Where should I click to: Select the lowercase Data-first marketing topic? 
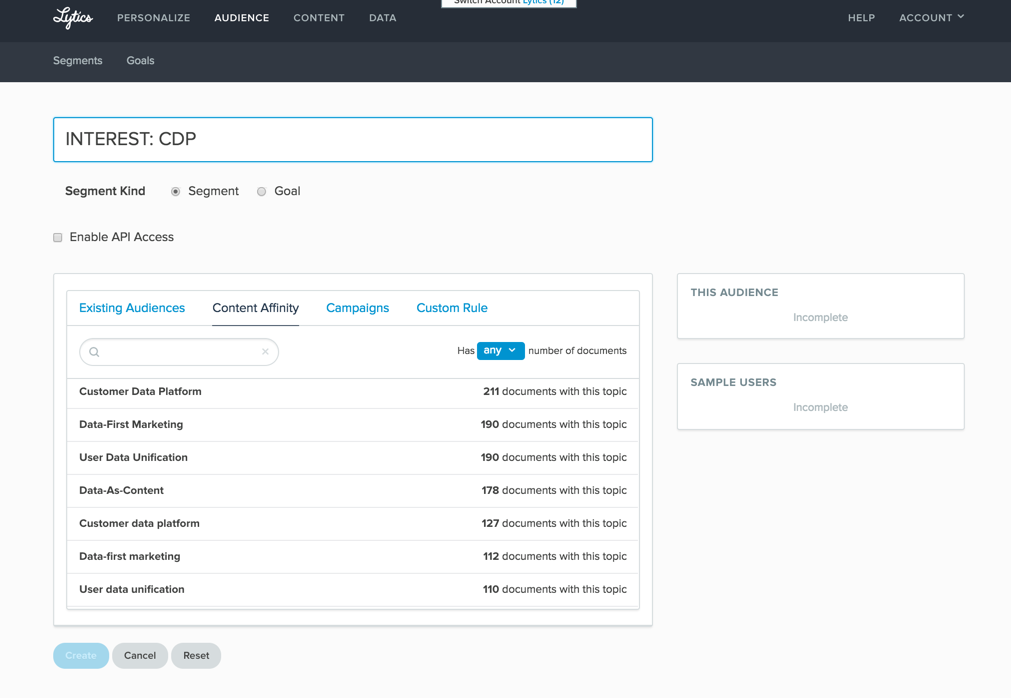(353, 556)
